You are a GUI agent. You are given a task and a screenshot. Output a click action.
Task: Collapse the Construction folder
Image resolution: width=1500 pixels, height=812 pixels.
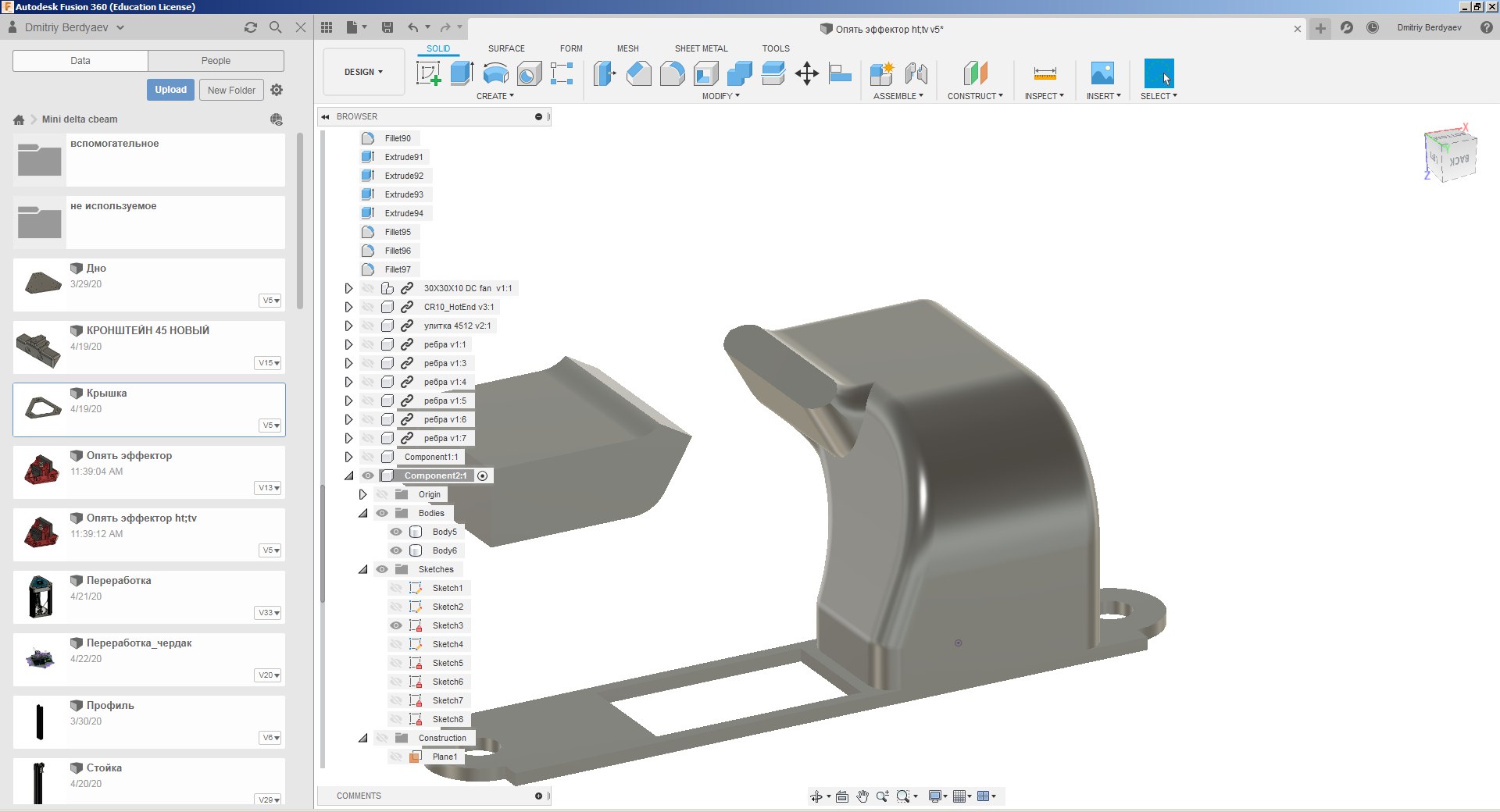click(362, 738)
